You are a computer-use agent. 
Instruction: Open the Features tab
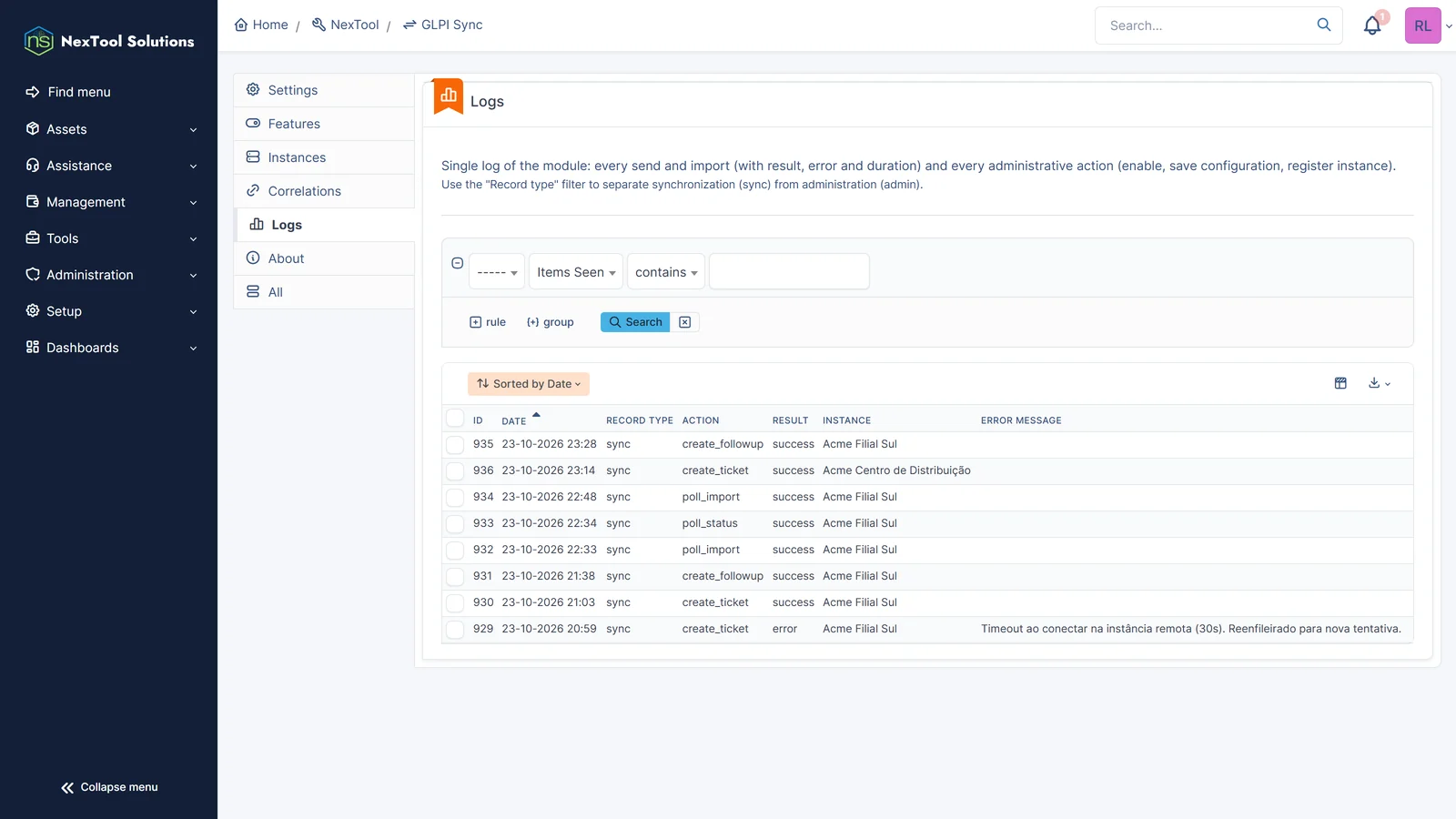324,124
